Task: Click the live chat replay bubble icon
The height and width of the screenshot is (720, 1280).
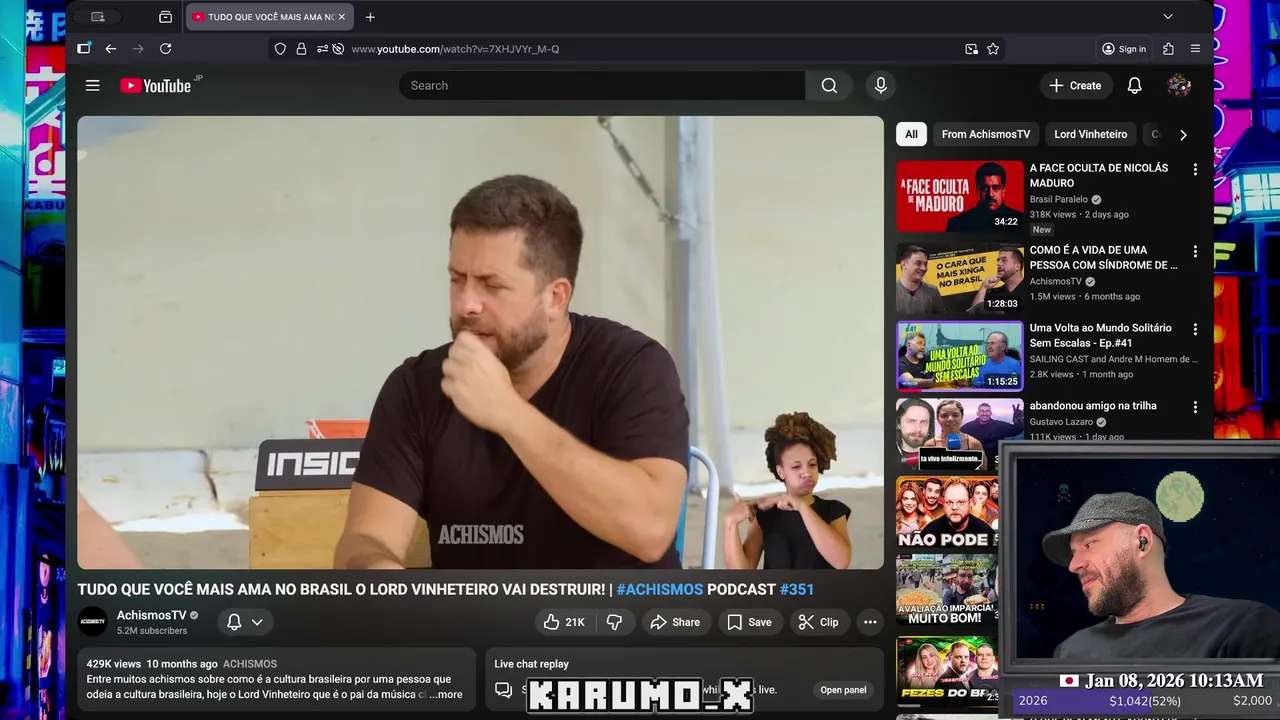Action: (504, 690)
